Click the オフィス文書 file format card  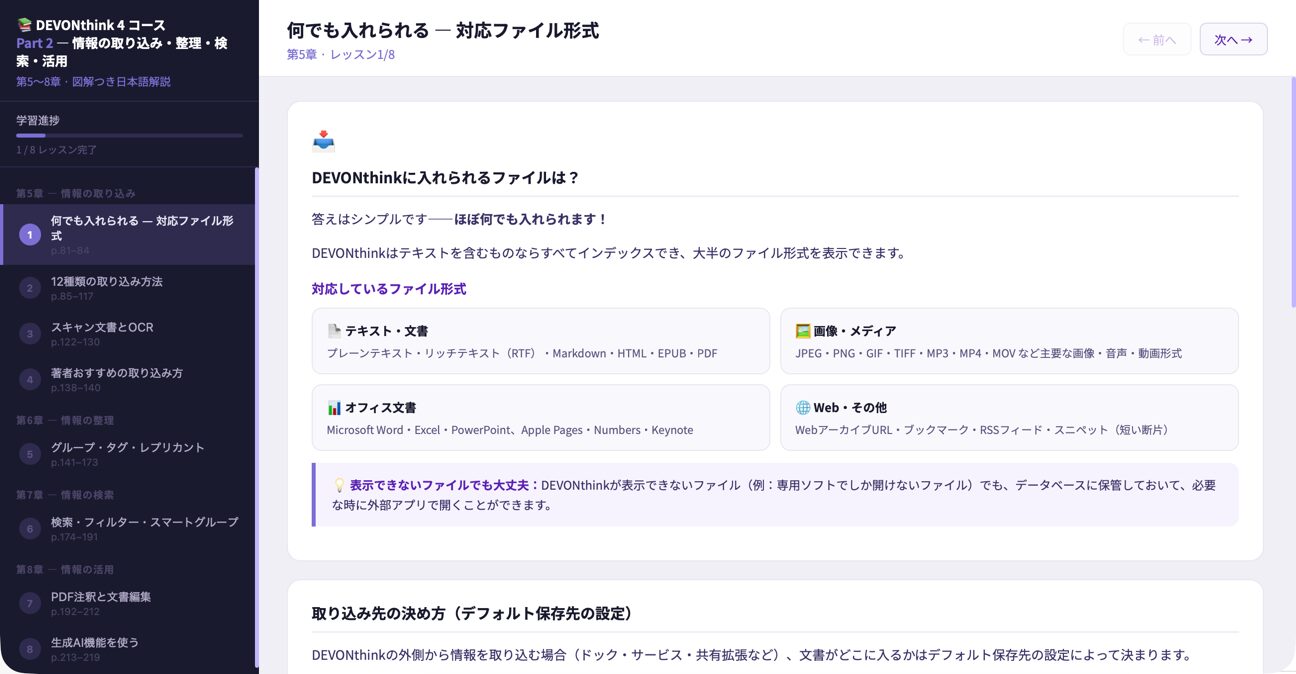tap(540, 418)
